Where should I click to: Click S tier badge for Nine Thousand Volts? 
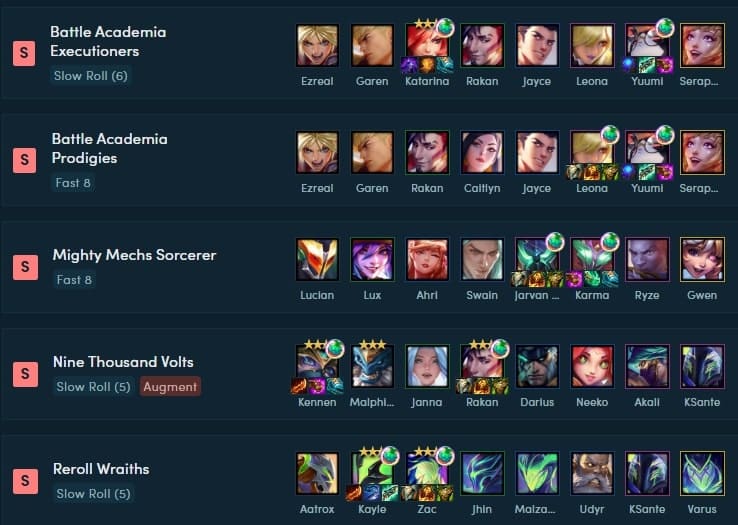point(25,374)
